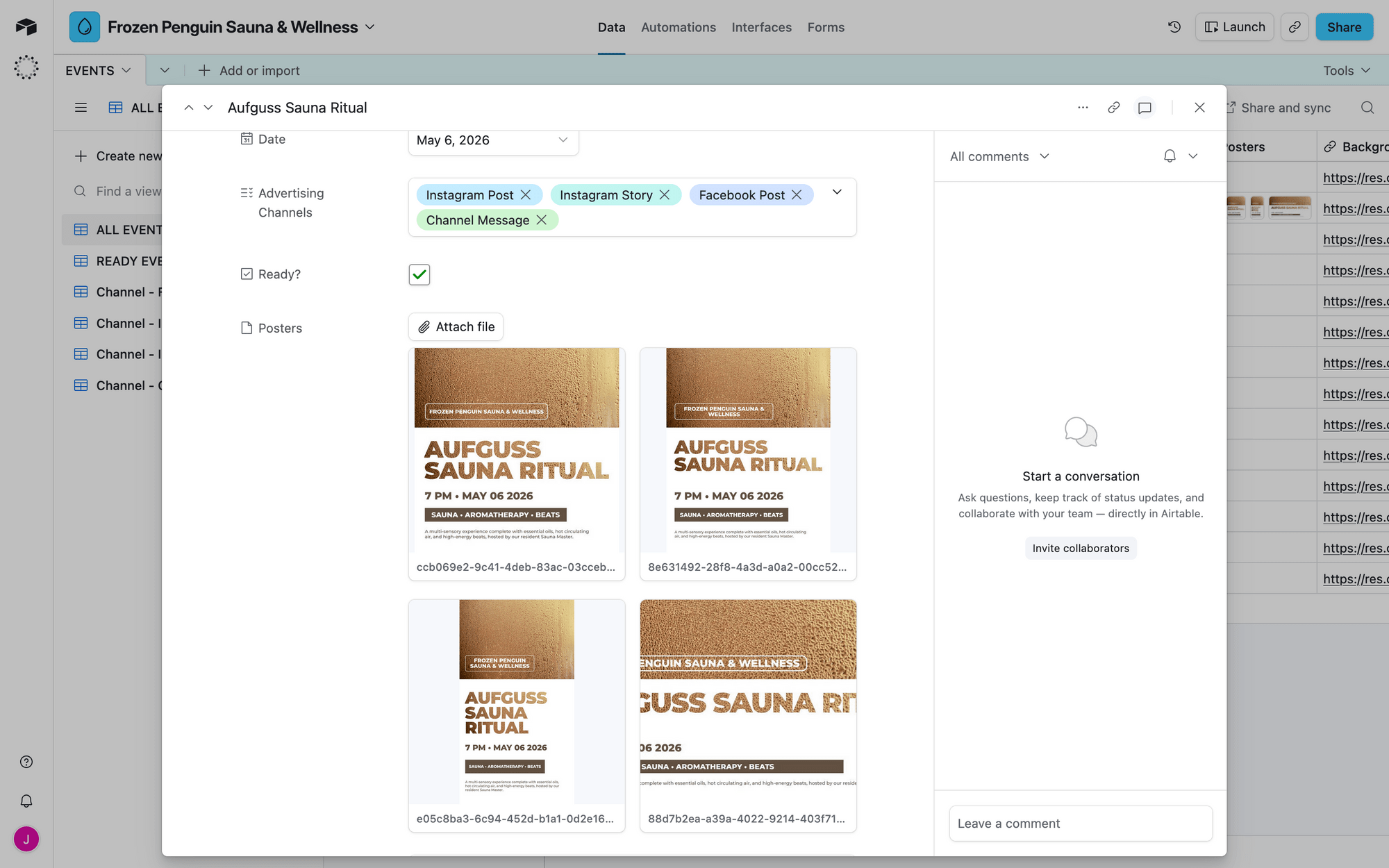This screenshot has height=868, width=1389.
Task: Go to previous record up arrow
Action: click(188, 108)
